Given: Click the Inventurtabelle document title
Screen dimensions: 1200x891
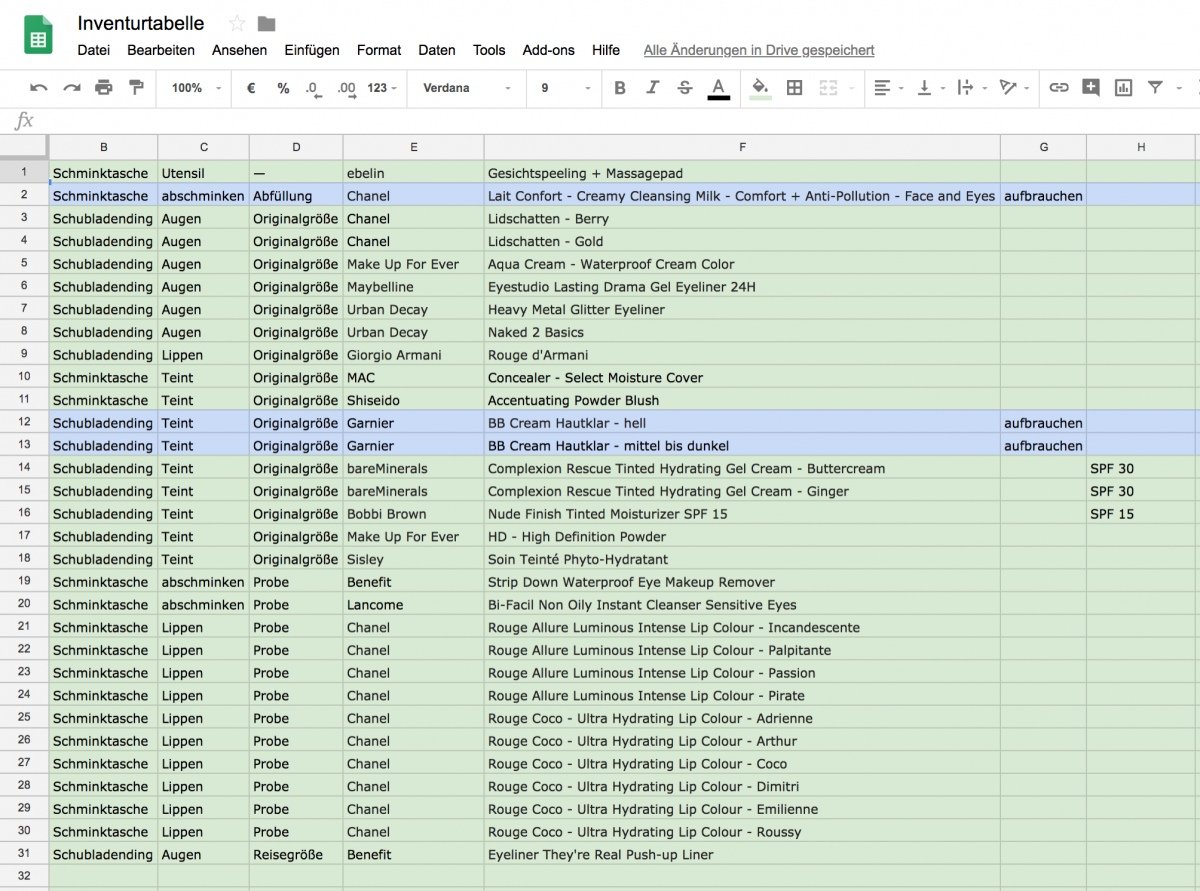Looking at the screenshot, I should 141,23.
